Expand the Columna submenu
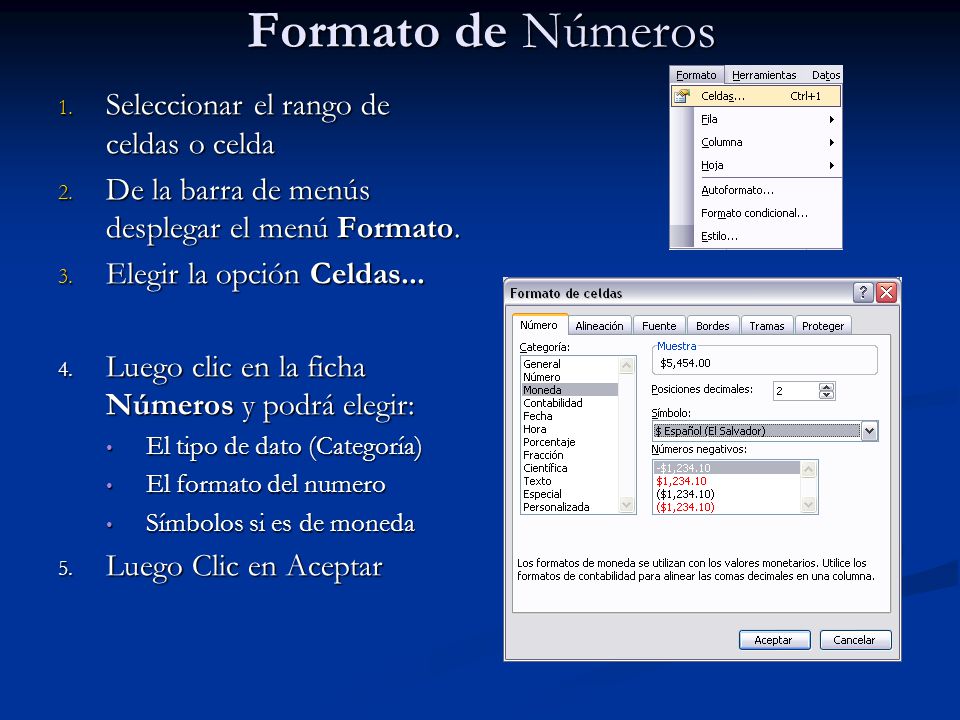 [x=756, y=142]
